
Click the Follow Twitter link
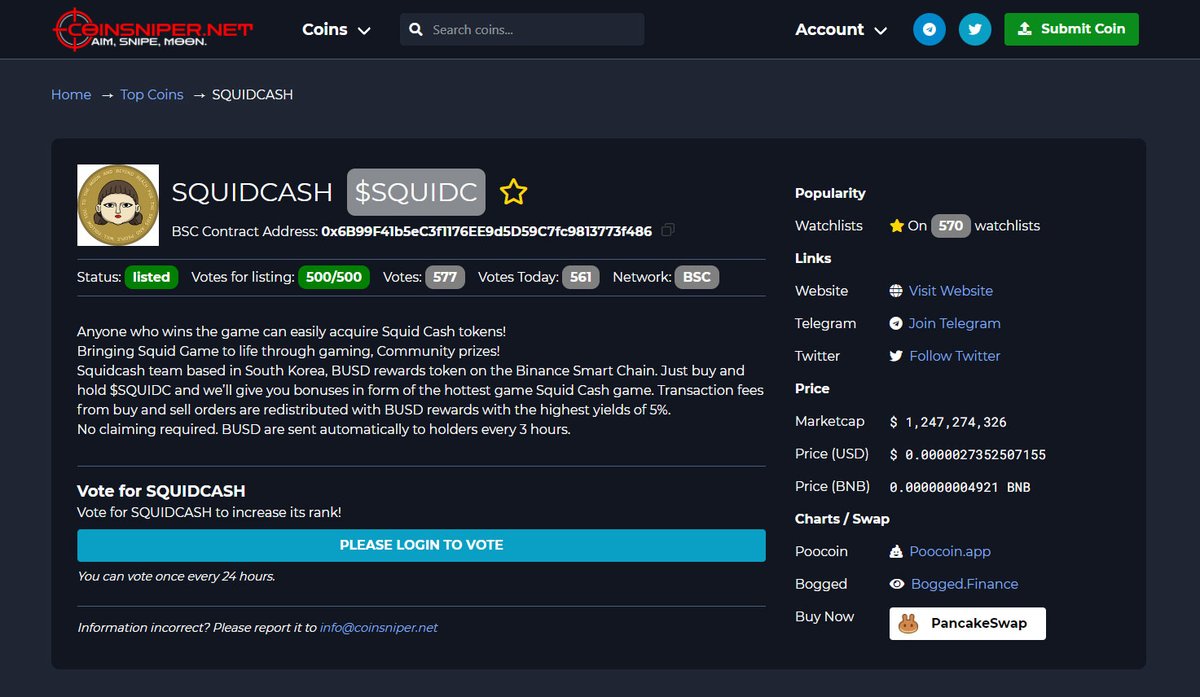pyautogui.click(x=955, y=356)
